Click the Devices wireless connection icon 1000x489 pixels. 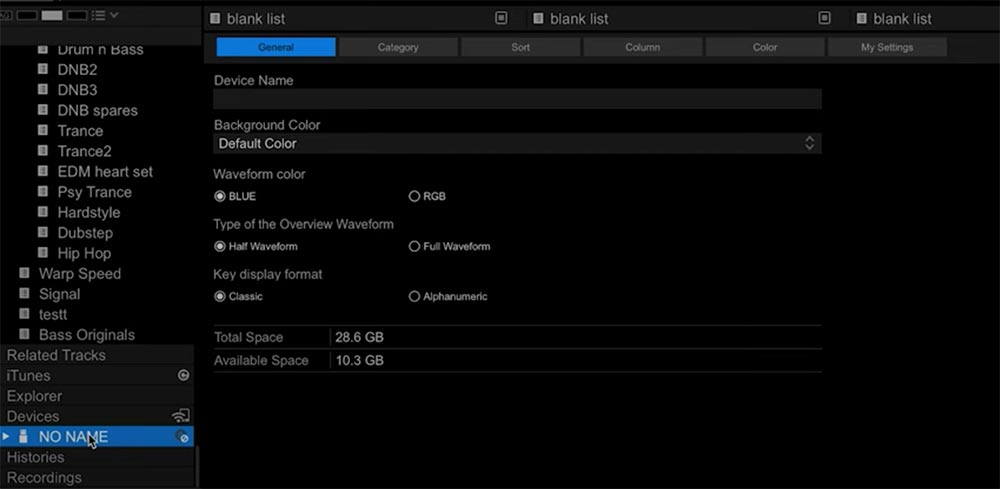[x=181, y=416]
